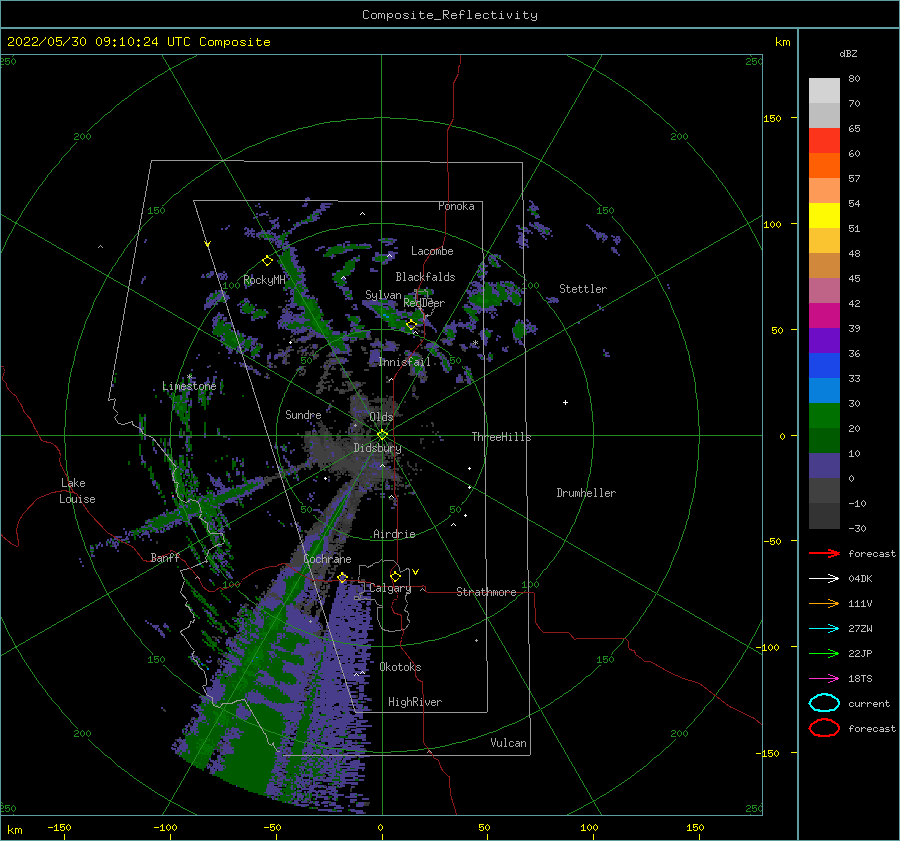The height and width of the screenshot is (841, 900).
Task: Choose the purple 36-39 dBZ color swatch
Action: [x=824, y=340]
